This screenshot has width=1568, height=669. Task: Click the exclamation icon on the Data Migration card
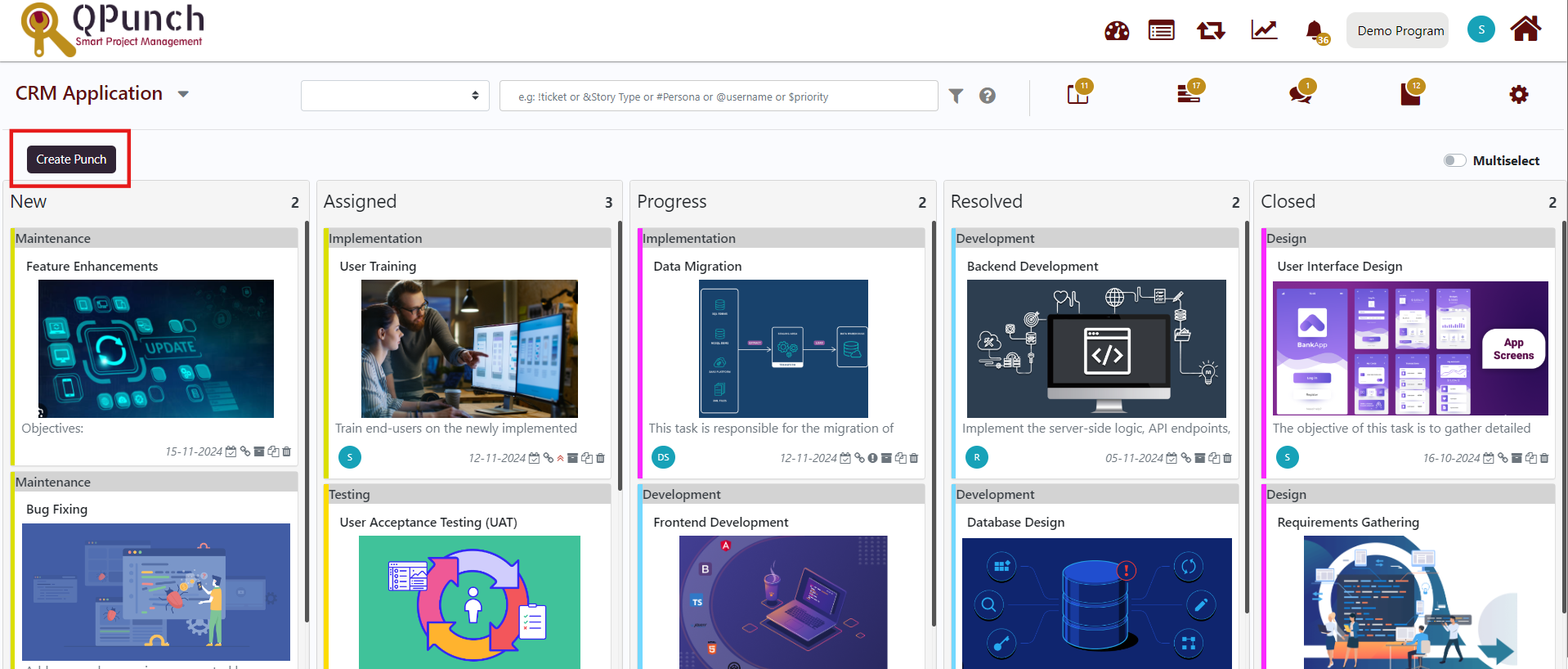[x=872, y=458]
